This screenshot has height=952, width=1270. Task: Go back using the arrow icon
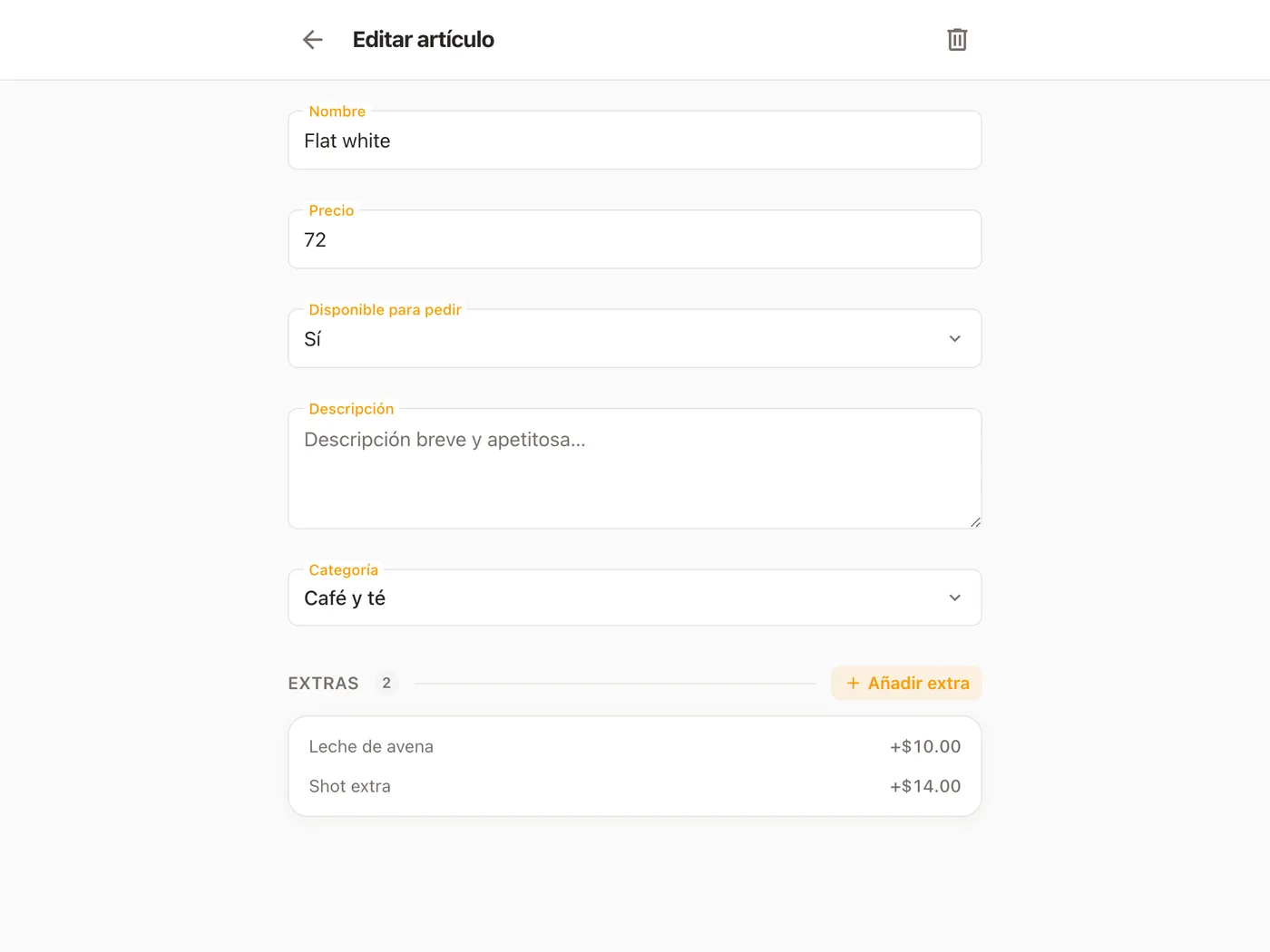click(x=312, y=40)
